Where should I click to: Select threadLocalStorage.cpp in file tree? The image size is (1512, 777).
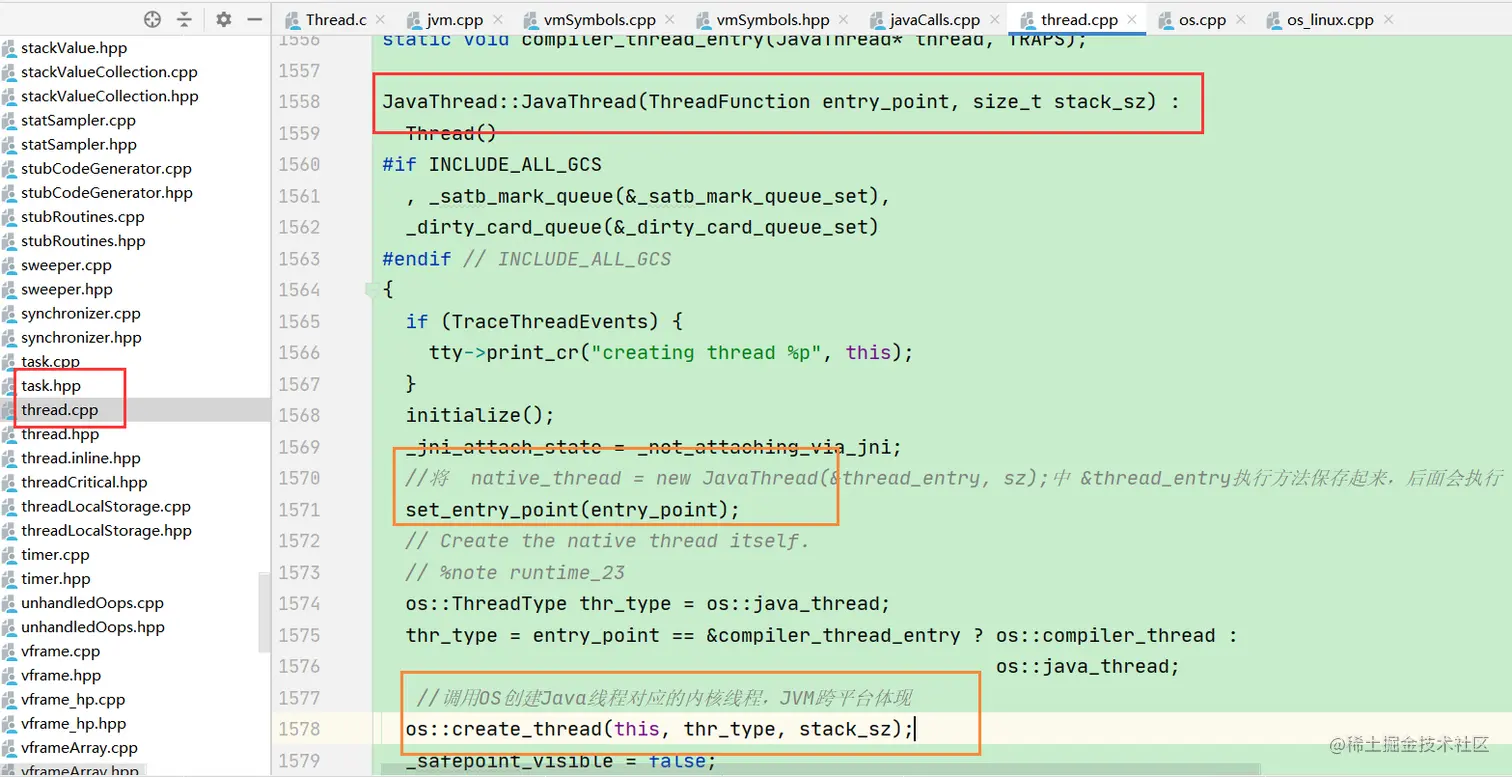[106, 507]
